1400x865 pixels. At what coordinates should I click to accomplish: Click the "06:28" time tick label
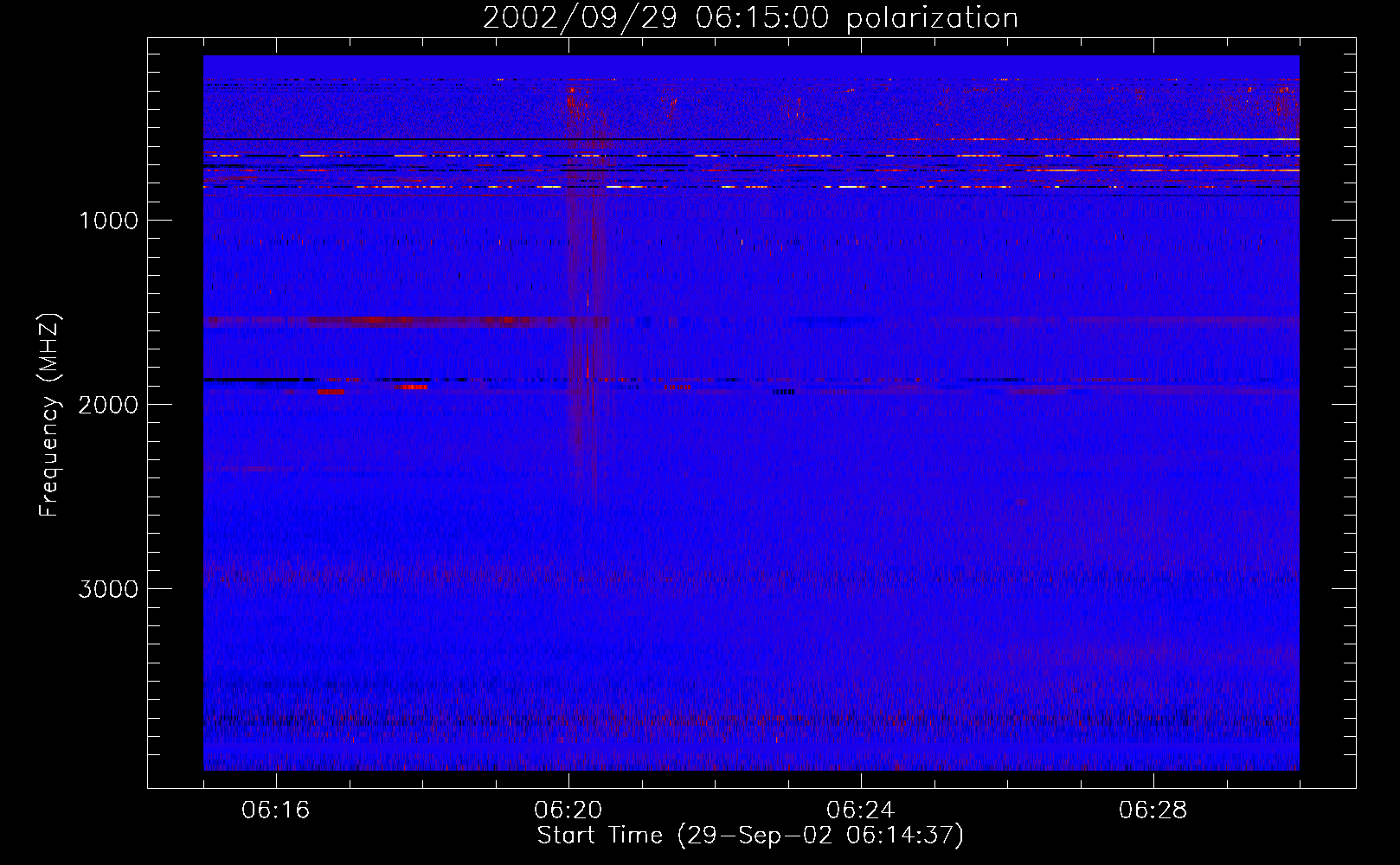[x=1153, y=811]
